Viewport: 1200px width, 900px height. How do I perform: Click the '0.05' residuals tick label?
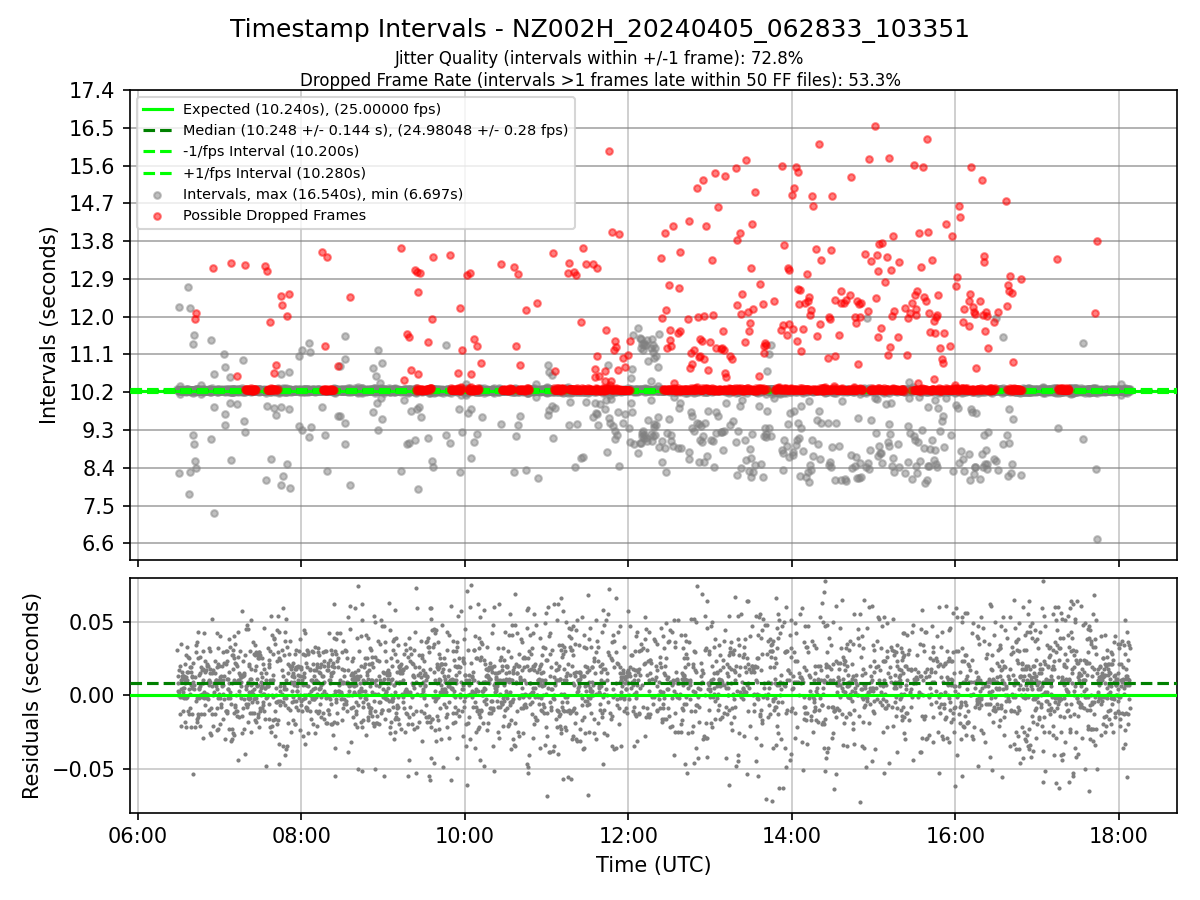click(93, 622)
